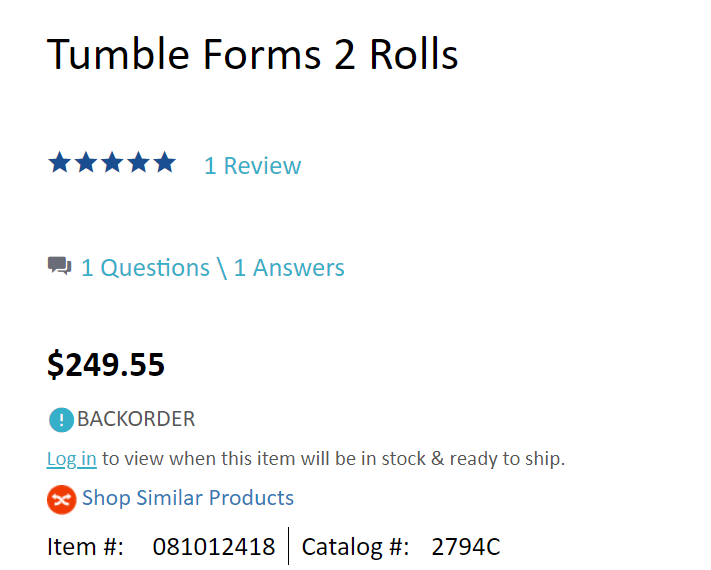
Task: Open Shop Similar Products link
Action: 188,498
